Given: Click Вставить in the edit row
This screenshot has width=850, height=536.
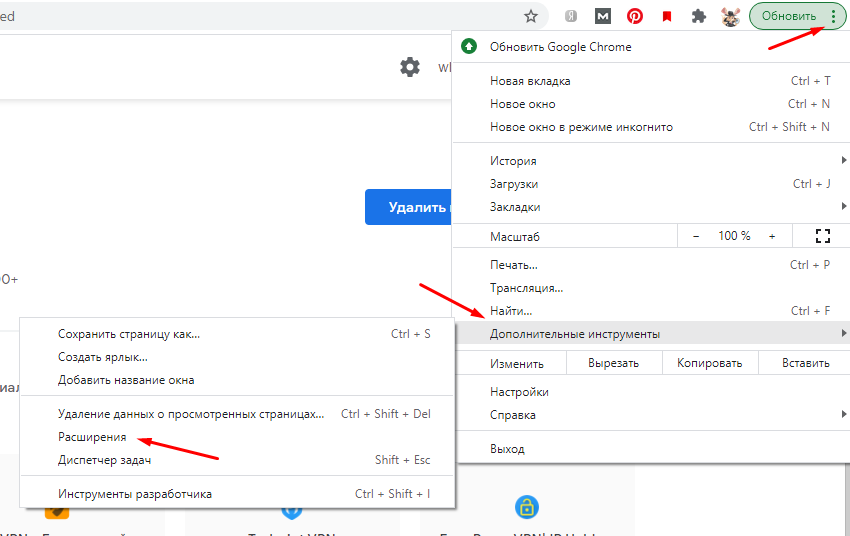Looking at the screenshot, I should click(806, 363).
